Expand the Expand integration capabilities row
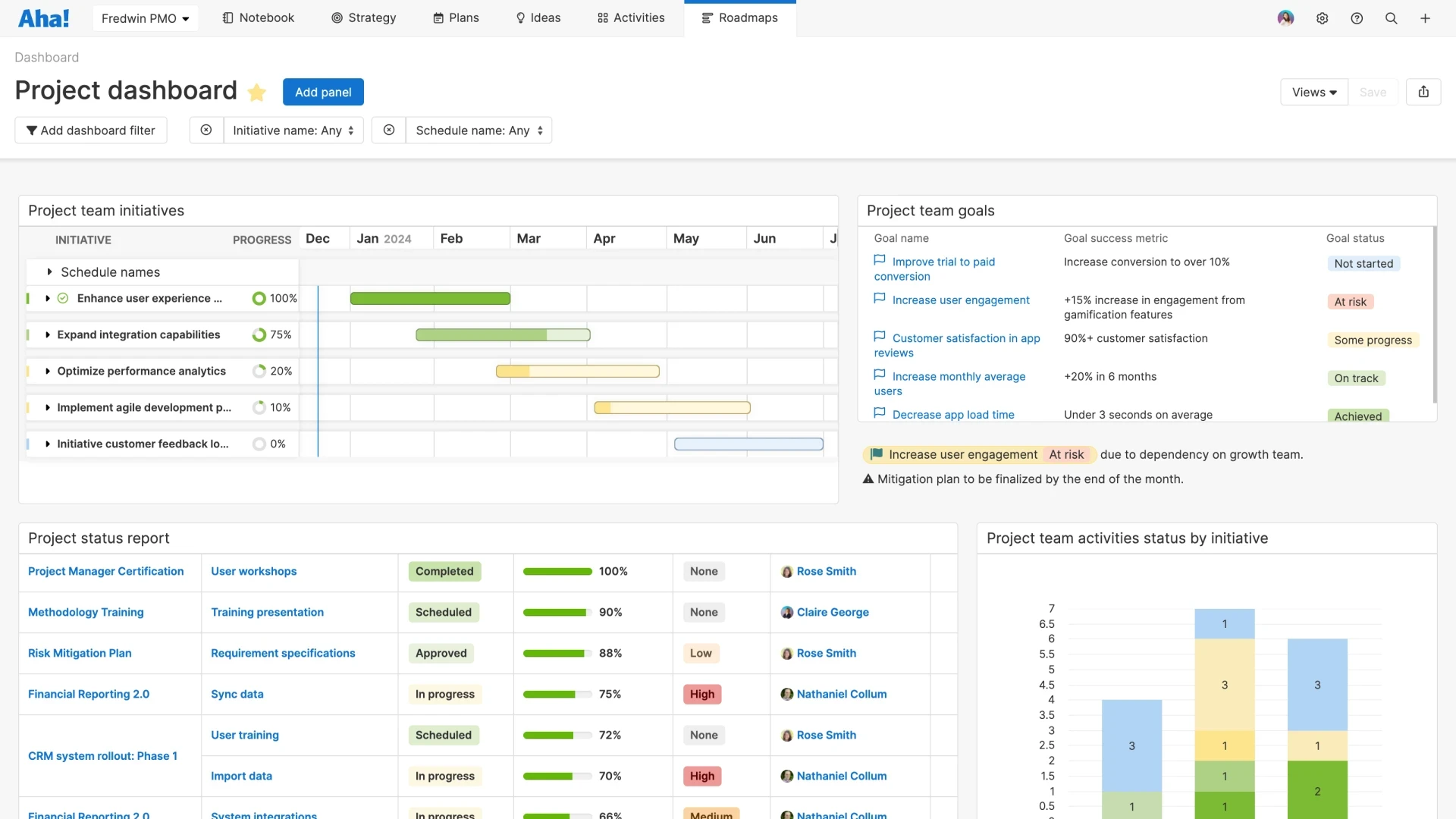Viewport: 1456px width, 819px height. pos(48,334)
